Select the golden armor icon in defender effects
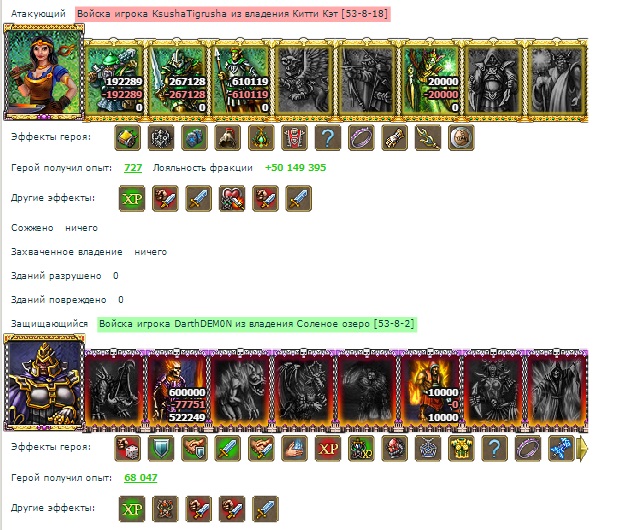This screenshot has height=530, width=626. click(x=461, y=448)
